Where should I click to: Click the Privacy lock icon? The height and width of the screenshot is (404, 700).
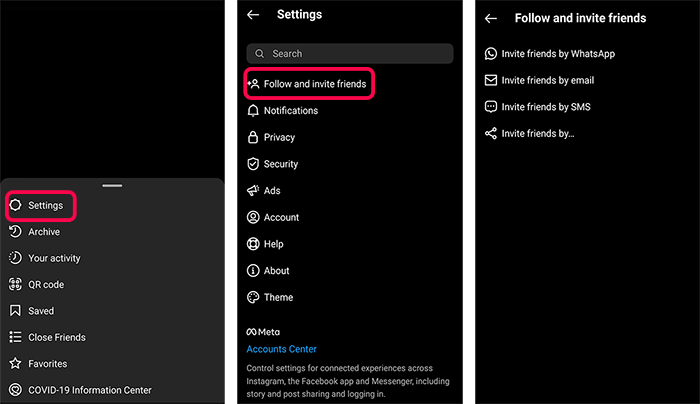coord(253,137)
